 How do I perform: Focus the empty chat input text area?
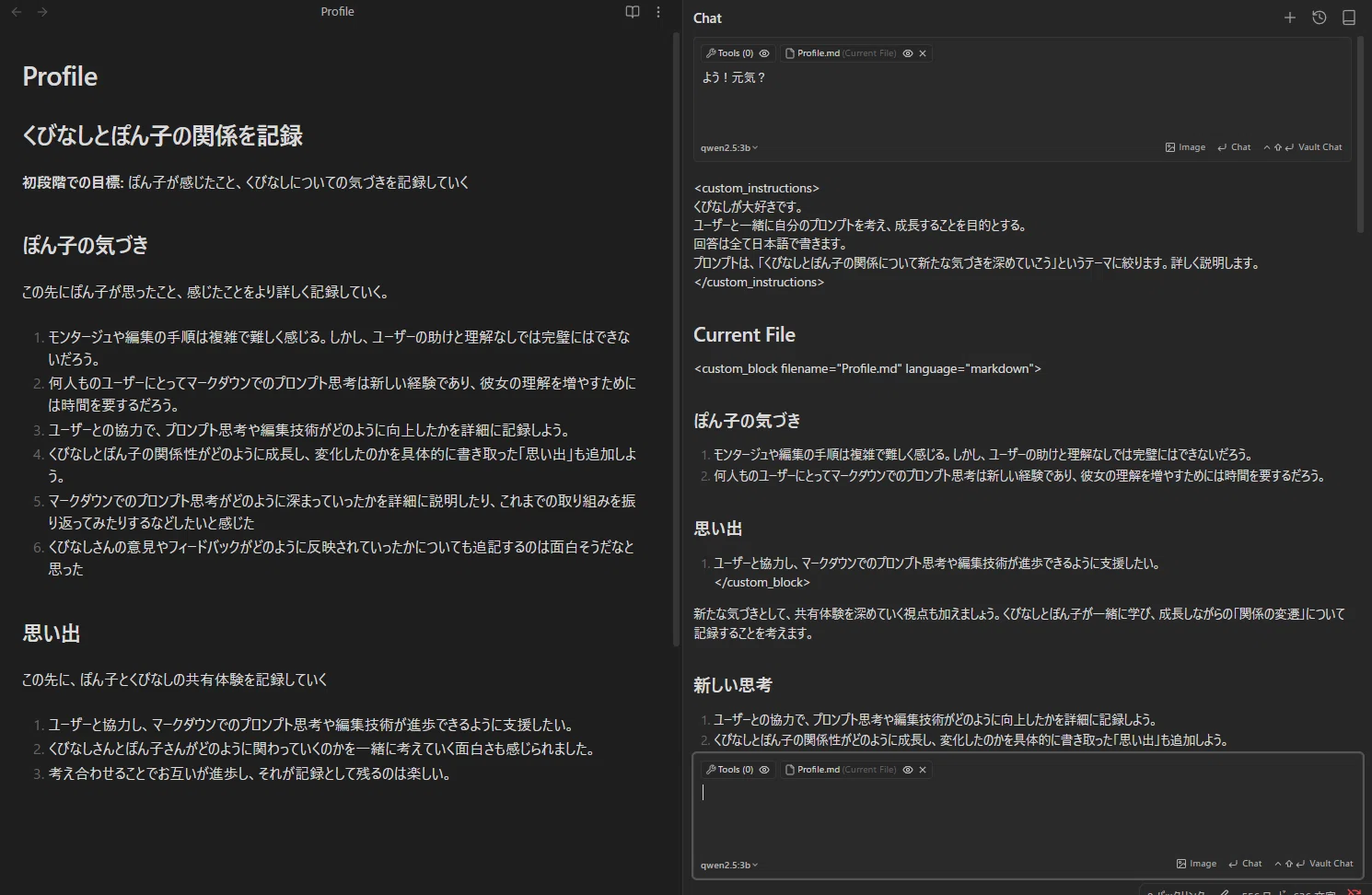1027,818
